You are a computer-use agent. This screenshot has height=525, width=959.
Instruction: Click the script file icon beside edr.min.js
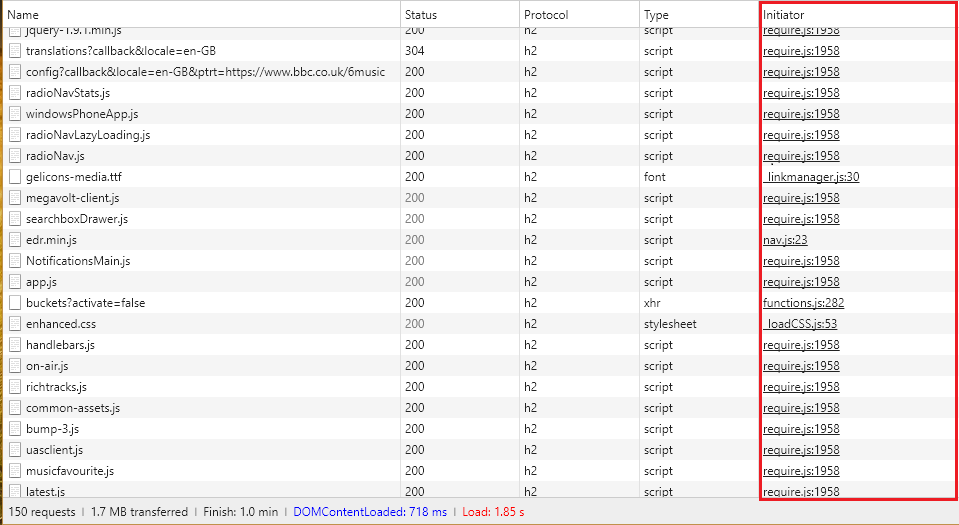(x=15, y=240)
